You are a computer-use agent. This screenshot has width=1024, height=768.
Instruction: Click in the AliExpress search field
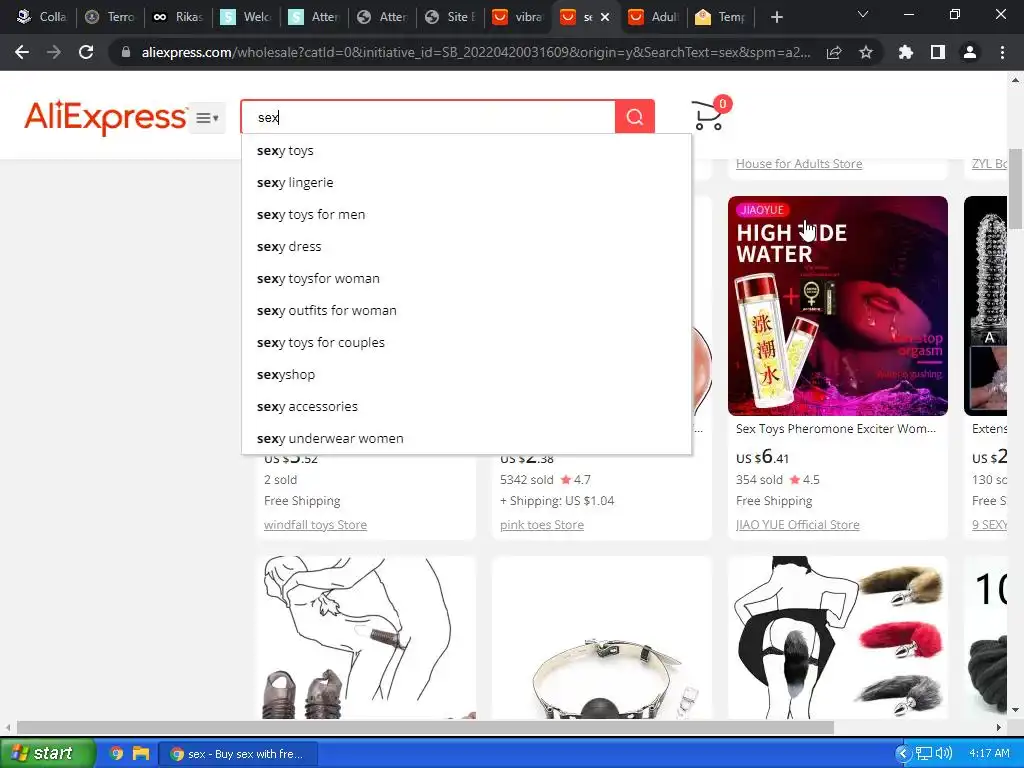[428, 117]
